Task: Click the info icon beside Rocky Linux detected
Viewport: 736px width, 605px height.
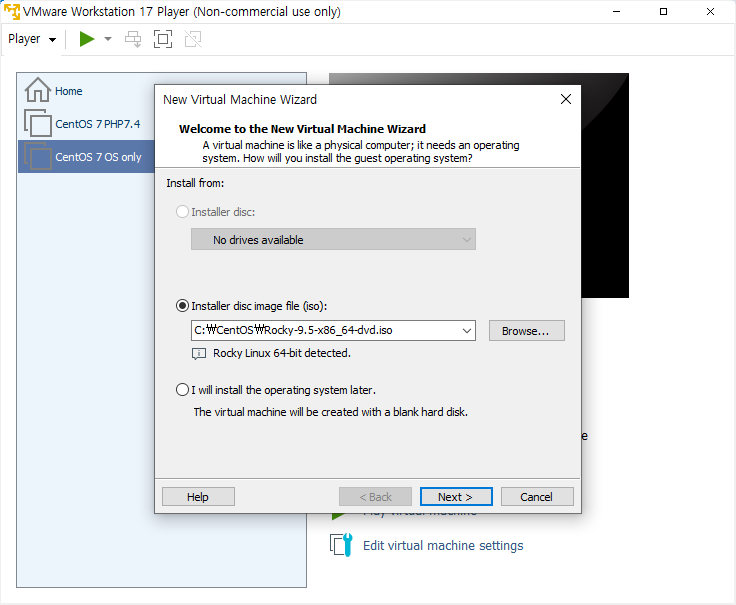Action: click(x=199, y=353)
